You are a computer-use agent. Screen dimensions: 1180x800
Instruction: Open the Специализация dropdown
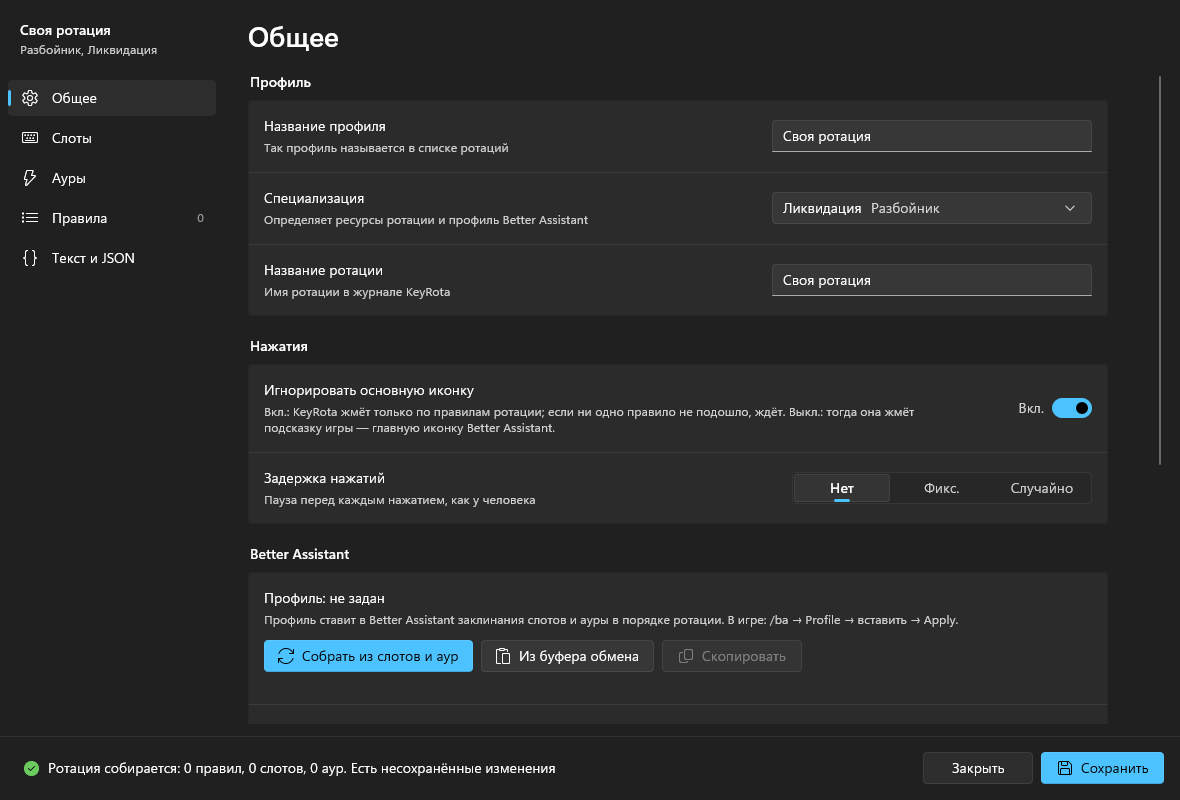click(x=932, y=208)
